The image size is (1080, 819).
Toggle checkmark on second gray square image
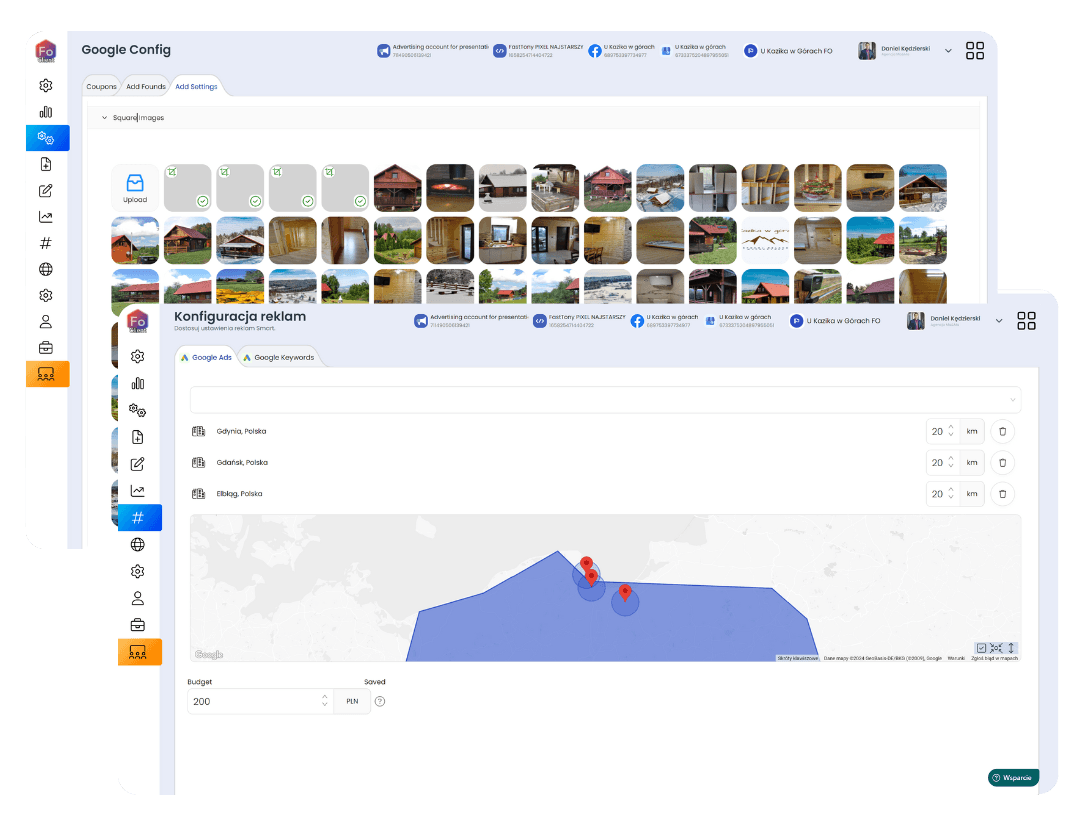point(256,201)
